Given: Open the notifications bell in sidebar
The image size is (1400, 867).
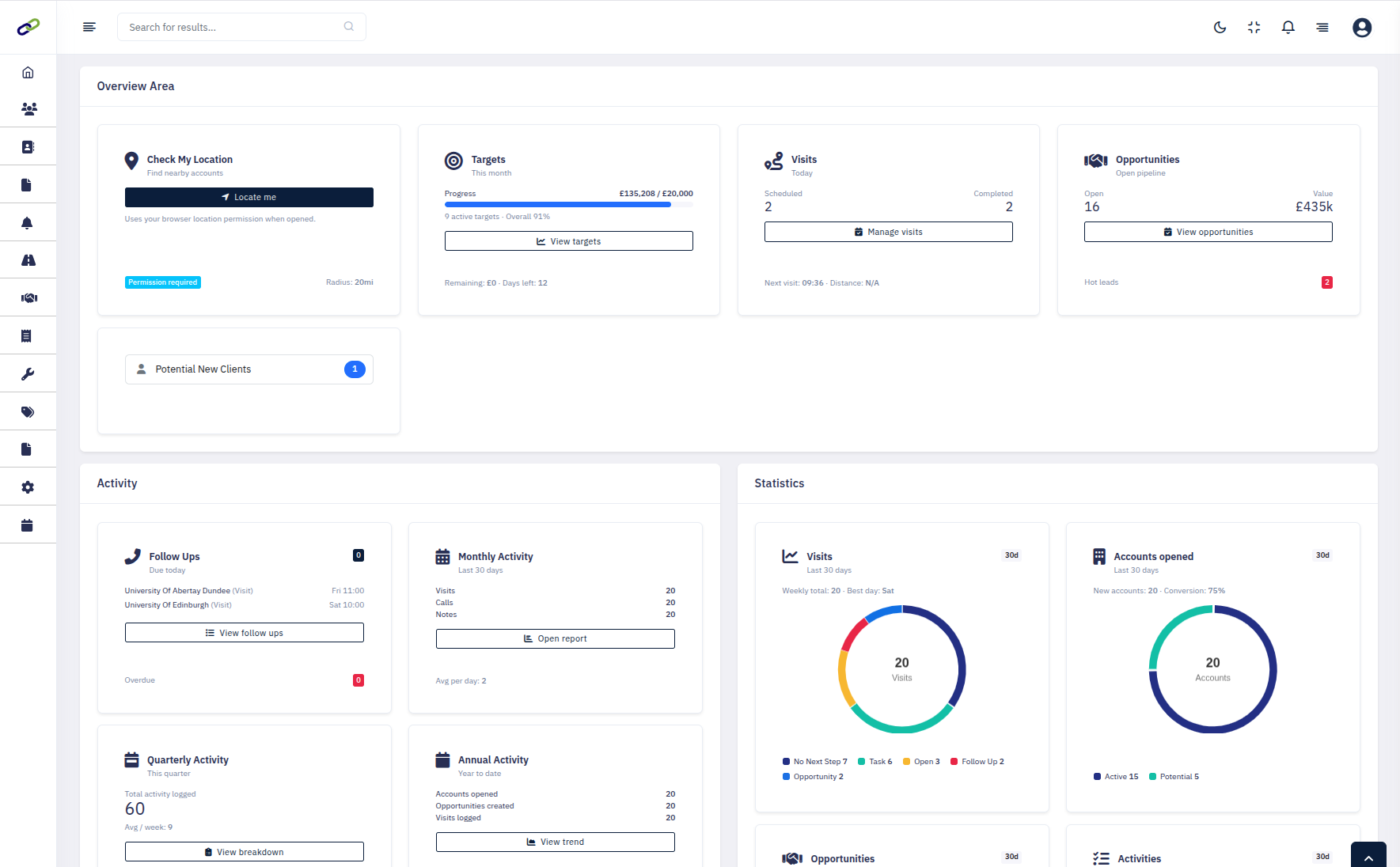Looking at the screenshot, I should coord(27,223).
